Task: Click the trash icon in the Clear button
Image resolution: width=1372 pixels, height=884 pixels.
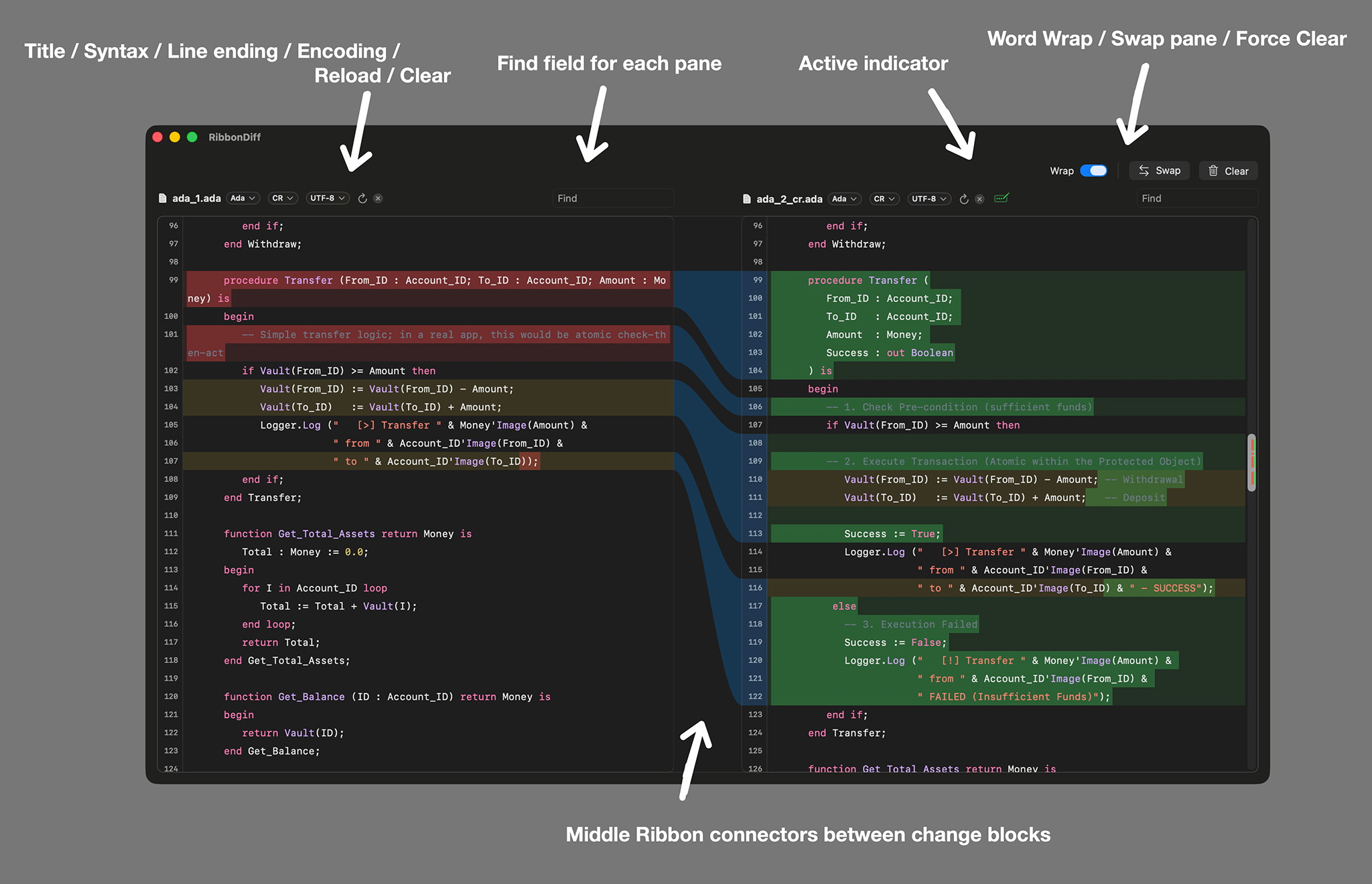Action: click(1213, 170)
